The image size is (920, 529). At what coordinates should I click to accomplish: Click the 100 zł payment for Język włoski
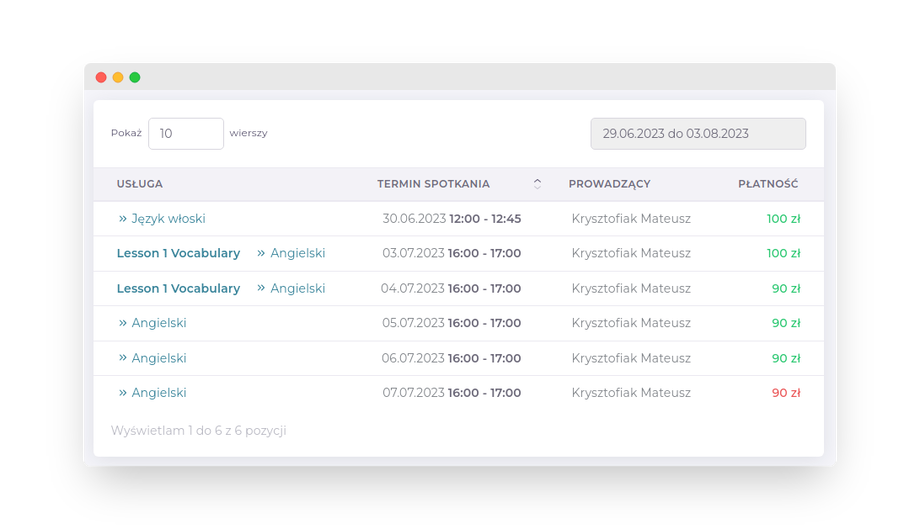783,218
